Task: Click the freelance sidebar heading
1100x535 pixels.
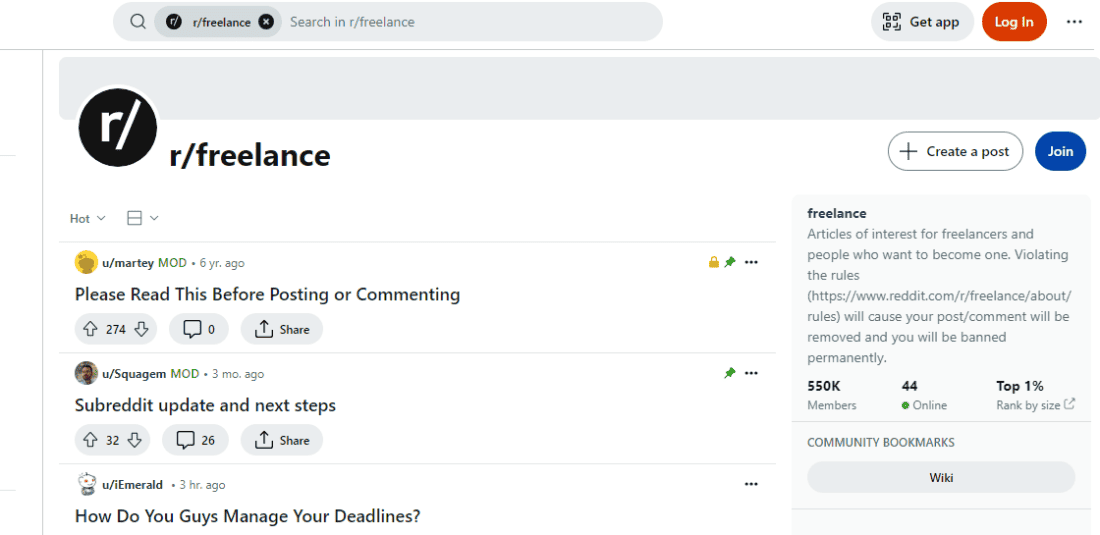Action: tap(837, 213)
